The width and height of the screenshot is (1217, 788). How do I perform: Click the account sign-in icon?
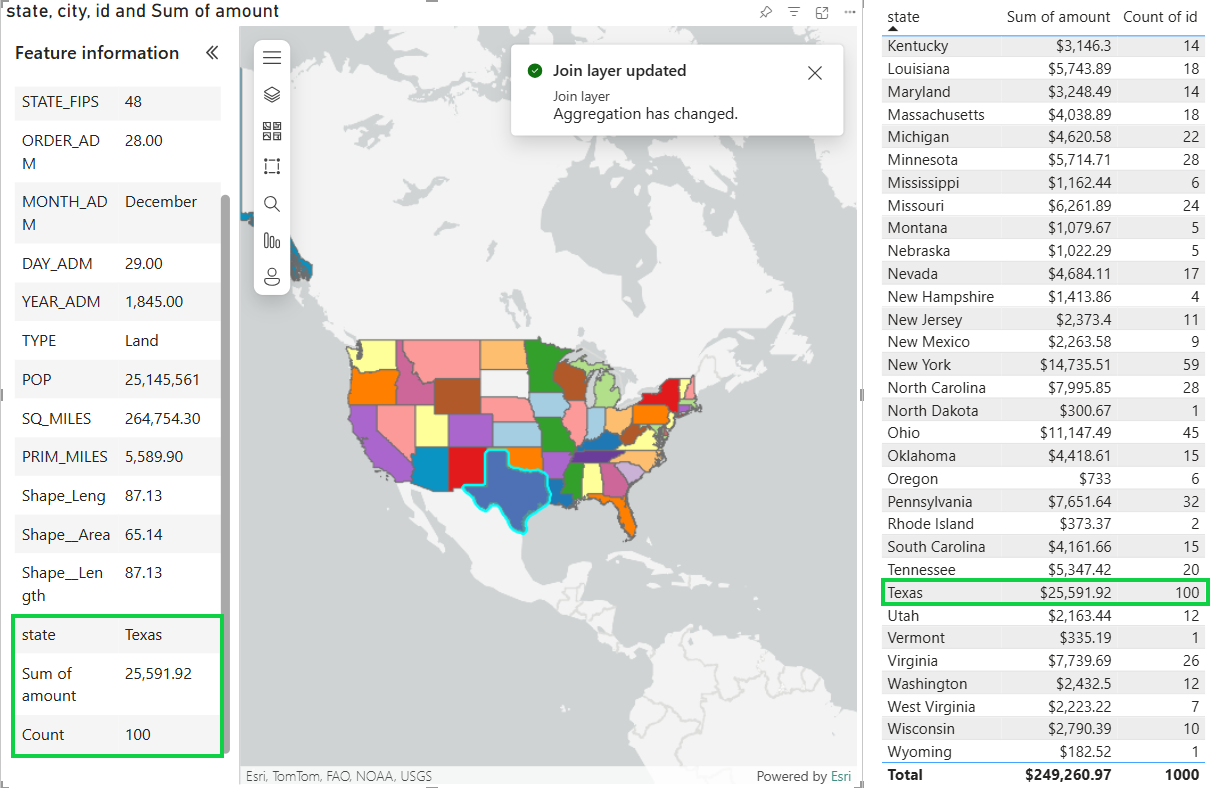click(271, 277)
